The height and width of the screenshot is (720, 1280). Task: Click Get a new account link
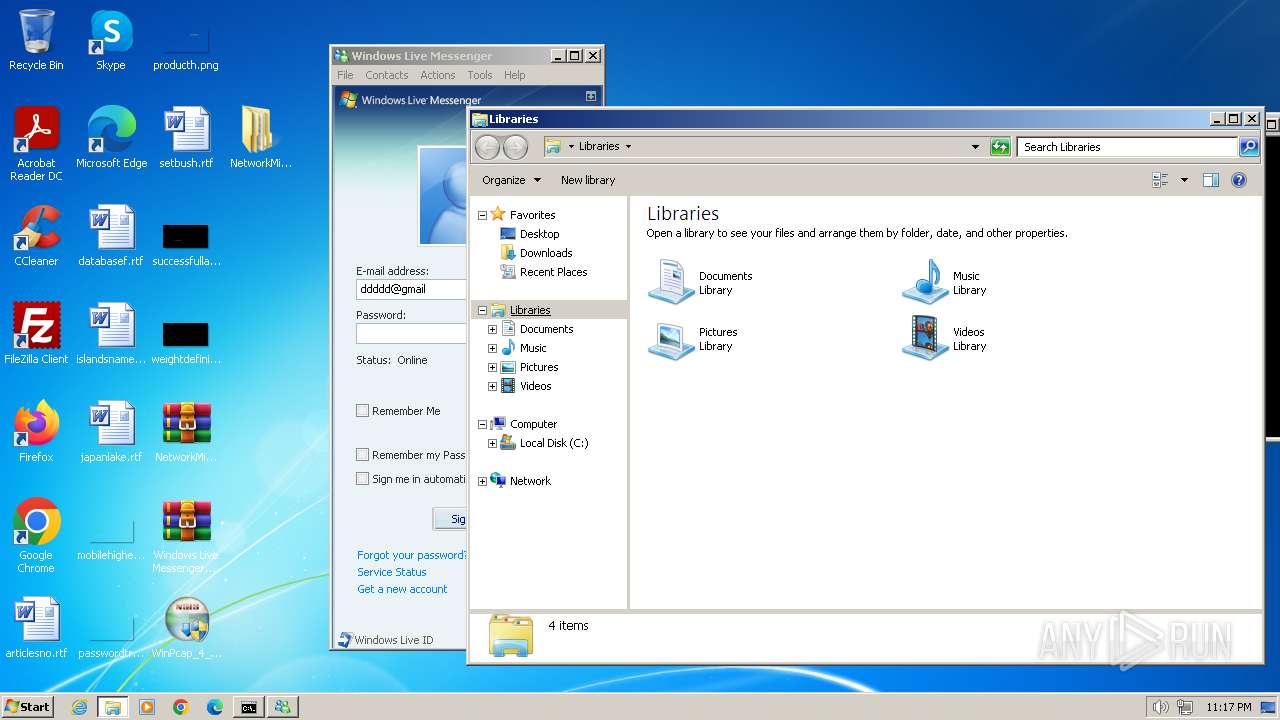tap(402, 589)
